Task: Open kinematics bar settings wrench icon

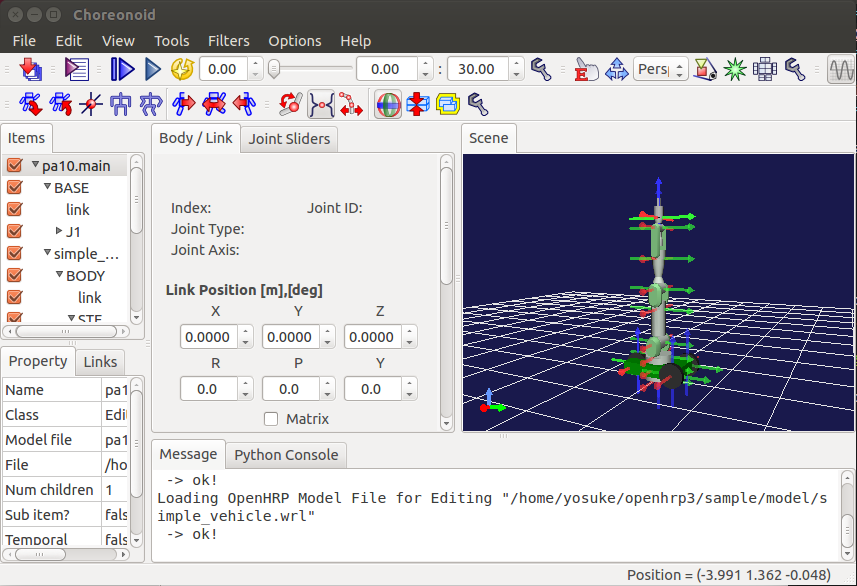Action: point(478,104)
